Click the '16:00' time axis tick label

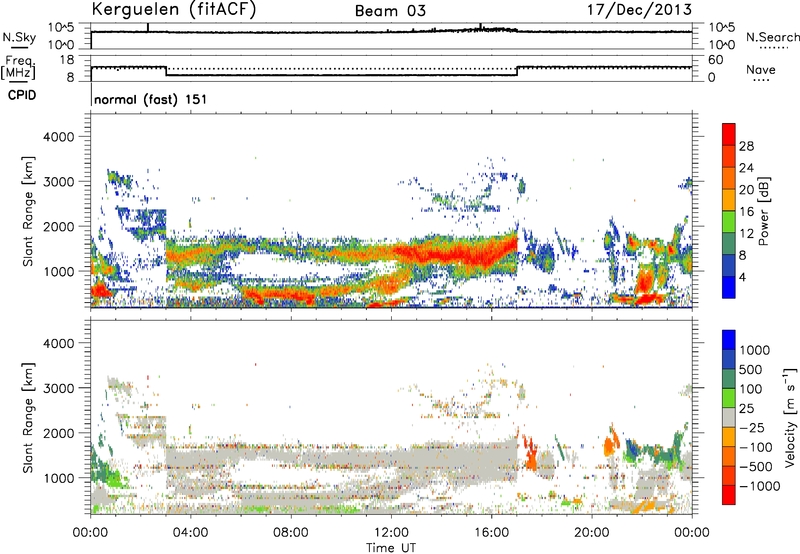click(491, 533)
